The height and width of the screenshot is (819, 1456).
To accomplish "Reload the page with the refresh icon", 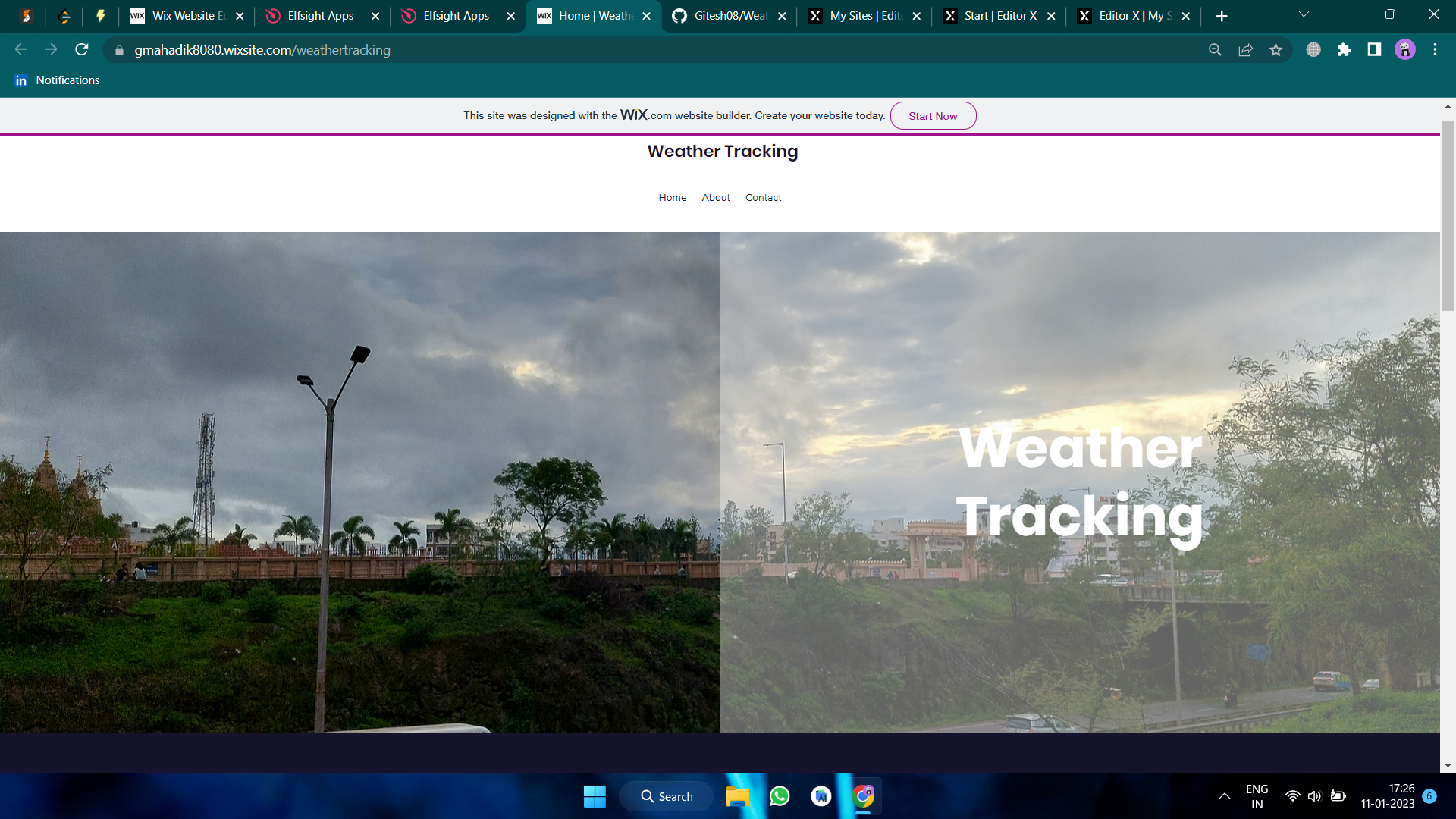I will (x=82, y=50).
